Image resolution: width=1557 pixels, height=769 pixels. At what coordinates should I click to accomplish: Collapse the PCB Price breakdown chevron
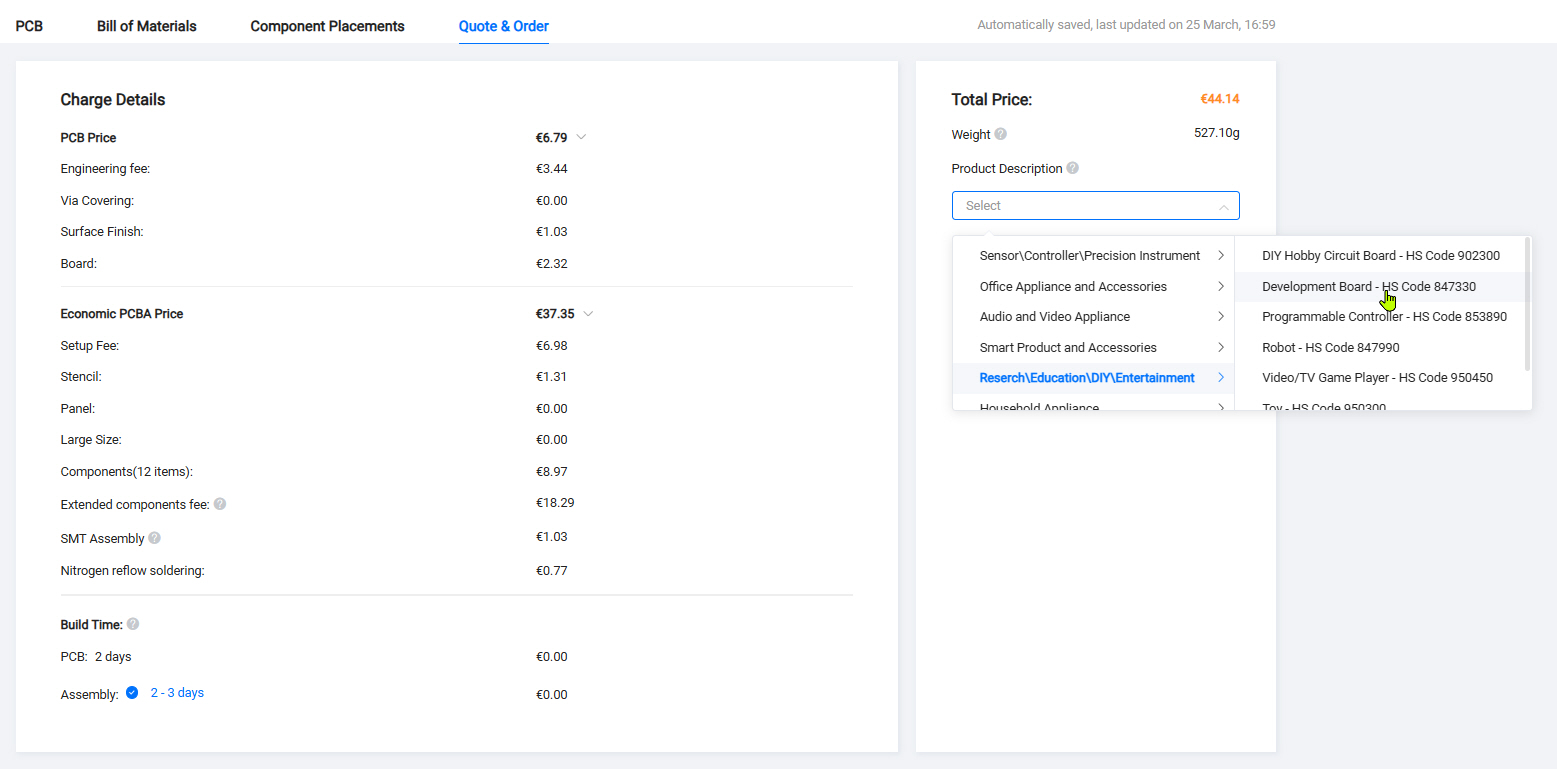pyautogui.click(x=581, y=137)
